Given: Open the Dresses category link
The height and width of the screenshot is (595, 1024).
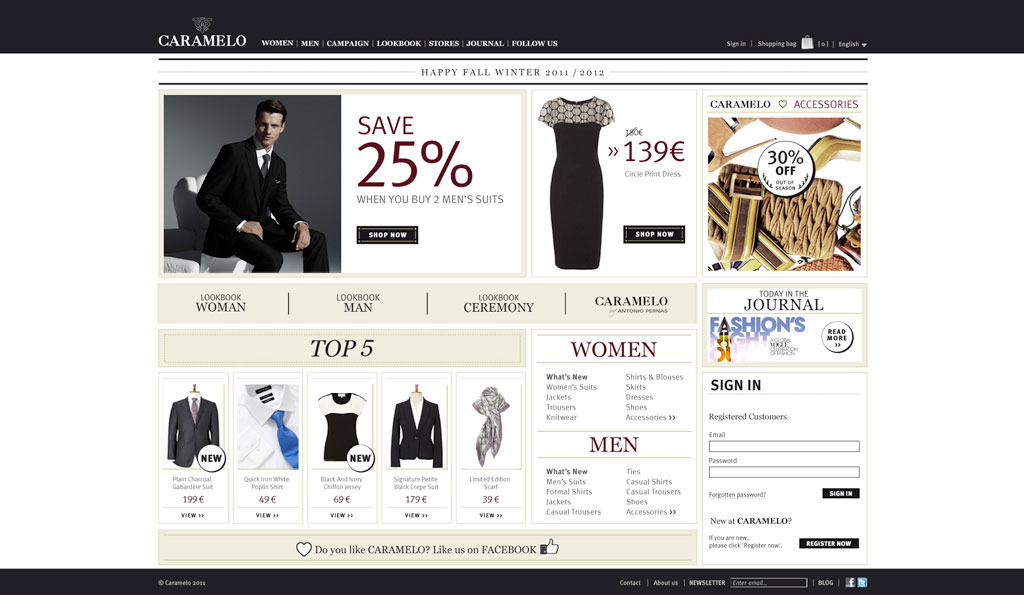Looking at the screenshot, I should 639,397.
